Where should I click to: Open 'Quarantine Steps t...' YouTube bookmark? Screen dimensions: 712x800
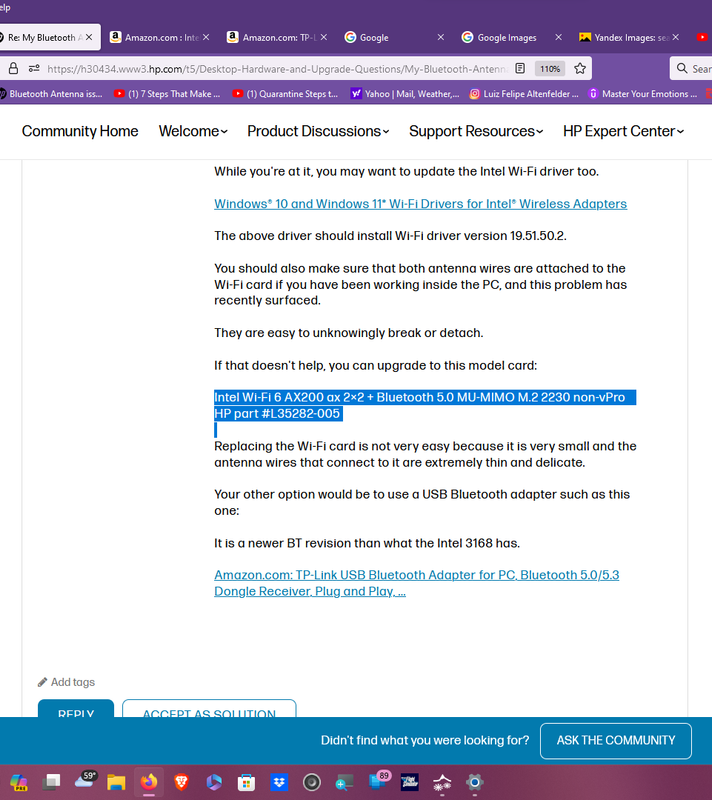click(285, 94)
